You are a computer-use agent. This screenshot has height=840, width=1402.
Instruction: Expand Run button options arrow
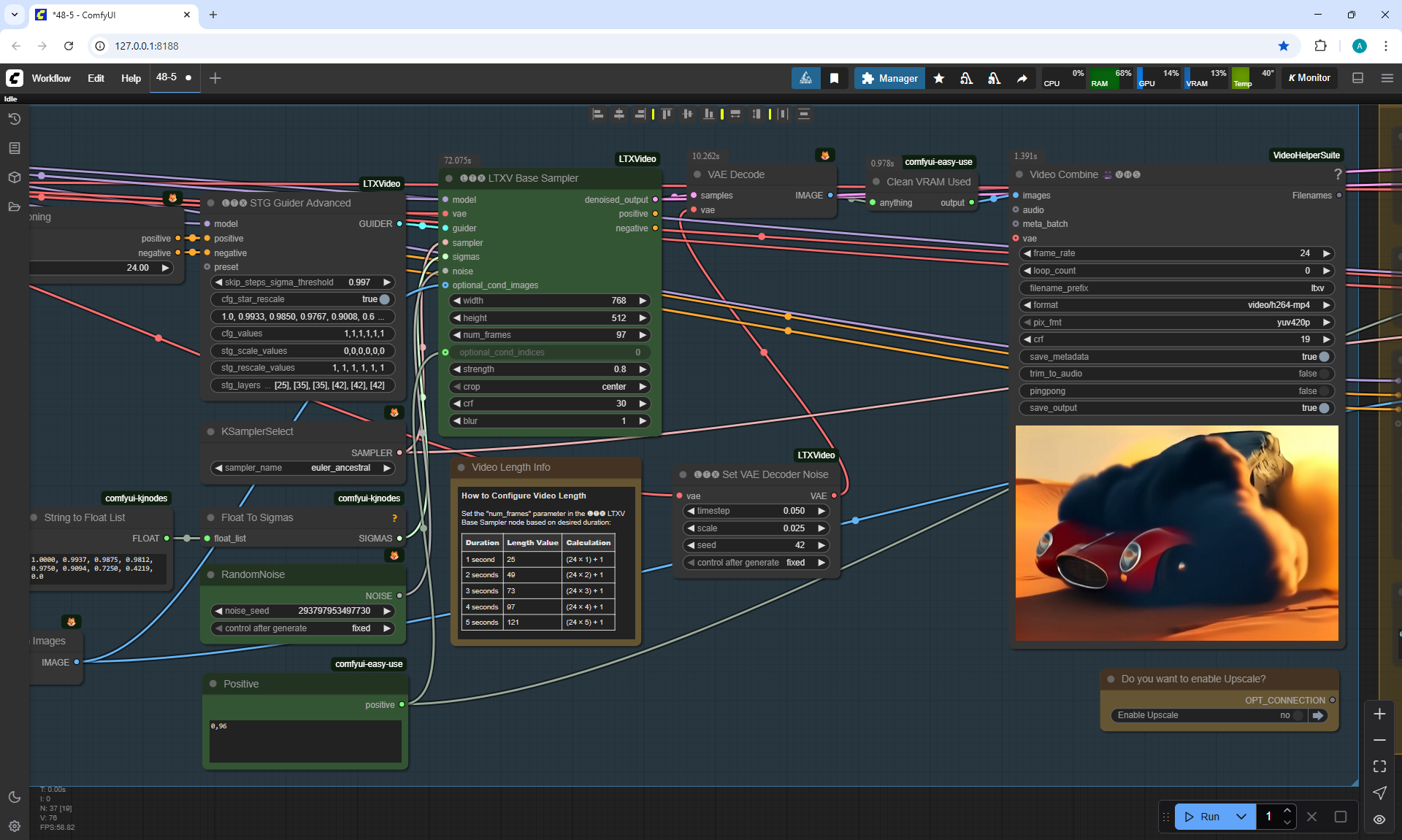pyautogui.click(x=1241, y=817)
